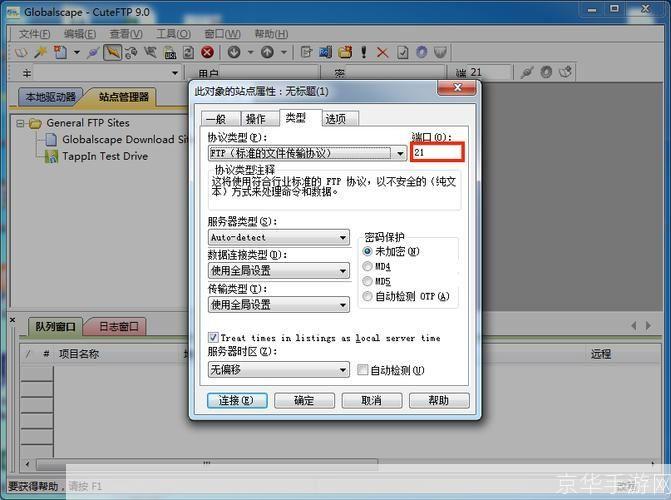This screenshot has width=671, height=500.
Task: Open 协议类型 protocol dropdown
Action: point(307,153)
